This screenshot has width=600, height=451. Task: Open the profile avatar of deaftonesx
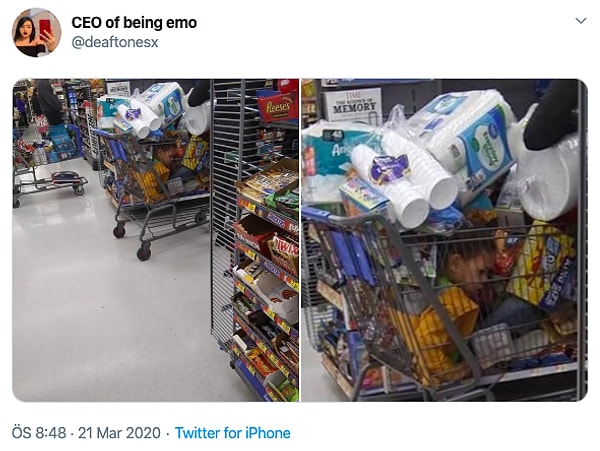pos(36,33)
